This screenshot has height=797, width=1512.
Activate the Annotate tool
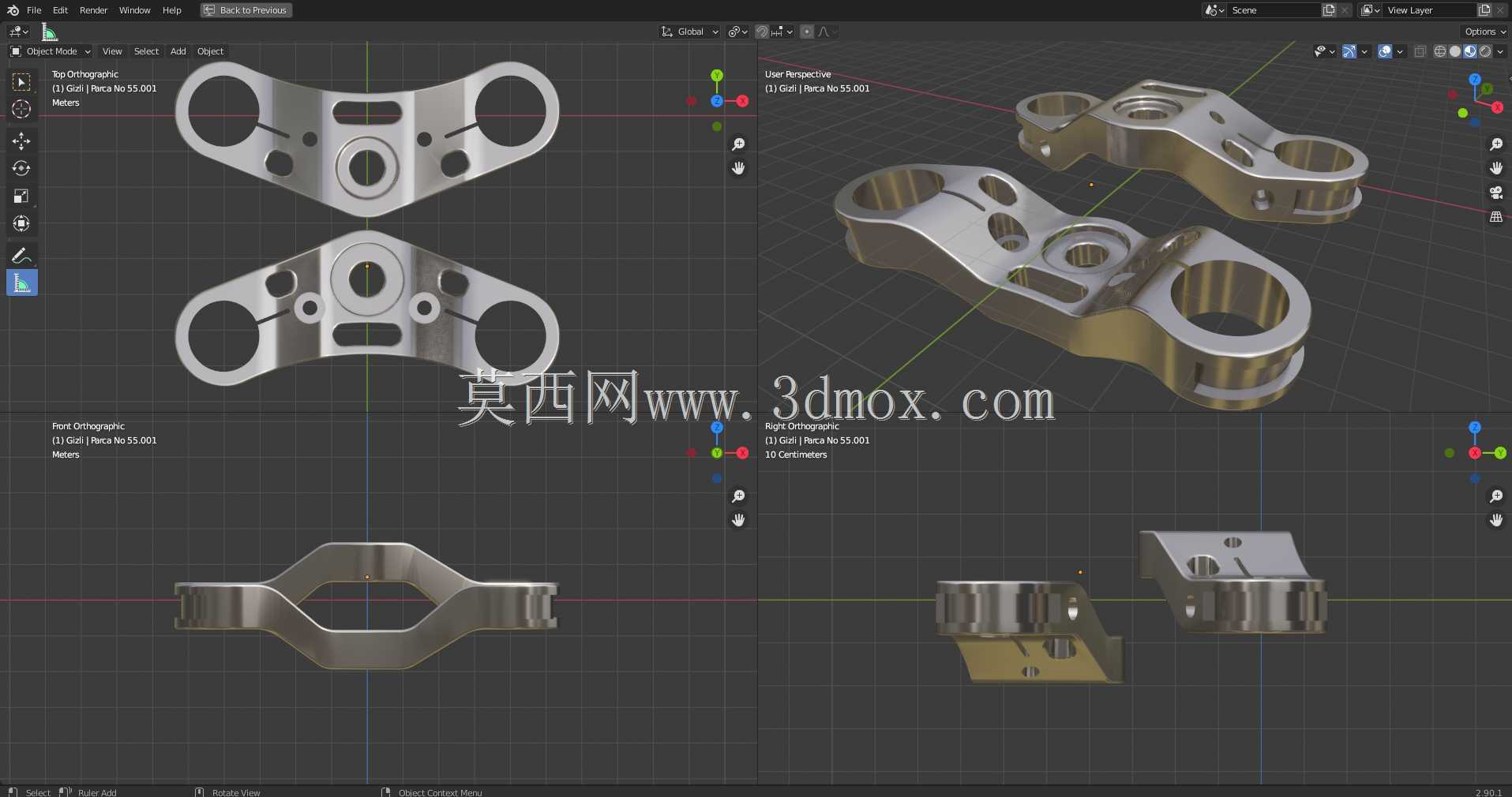21,256
